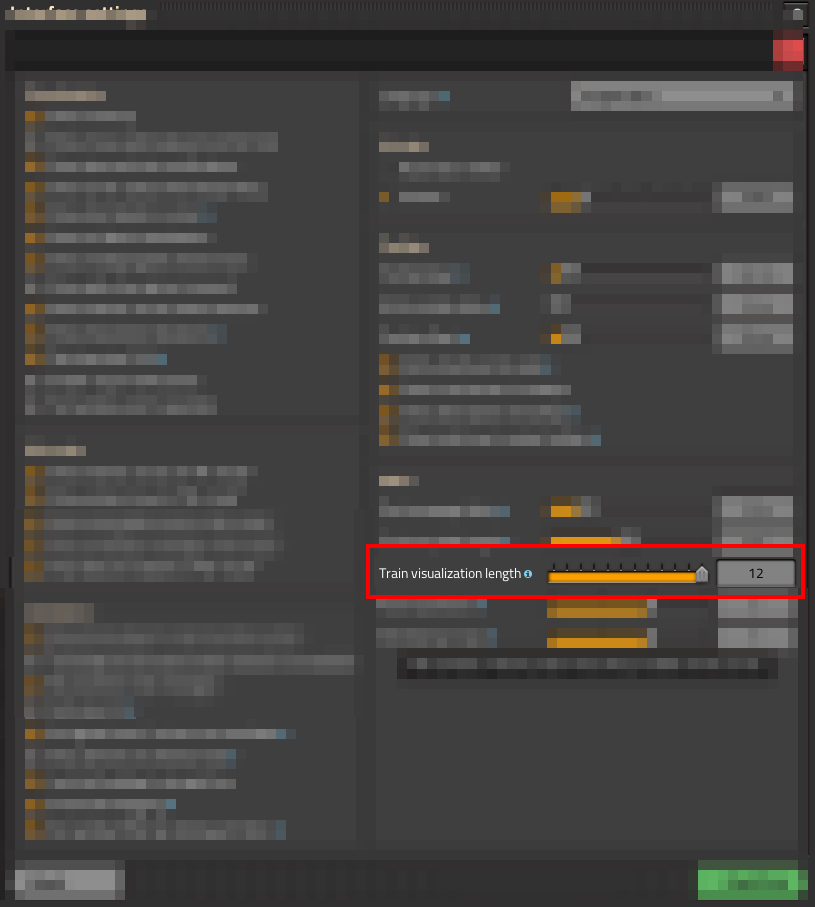This screenshot has height=907, width=815.
Task: Click the blue info marker below Train visualization label
Action: [x=481, y=604]
